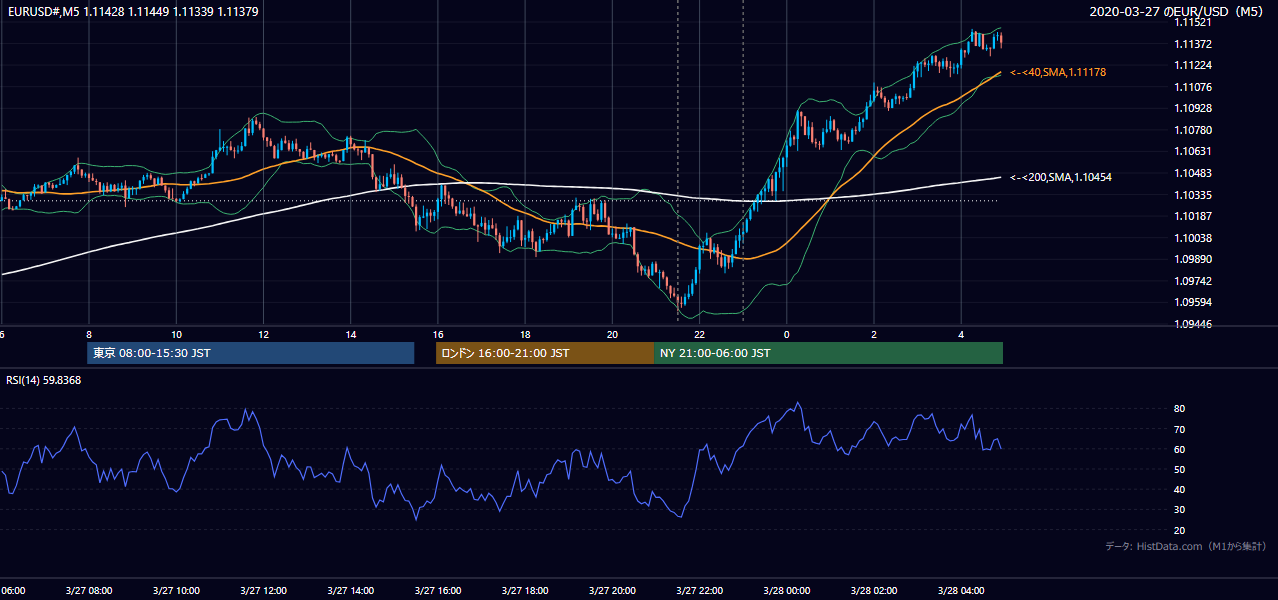
Task: Click price axis value 1.10928
Action: [x=1192, y=108]
